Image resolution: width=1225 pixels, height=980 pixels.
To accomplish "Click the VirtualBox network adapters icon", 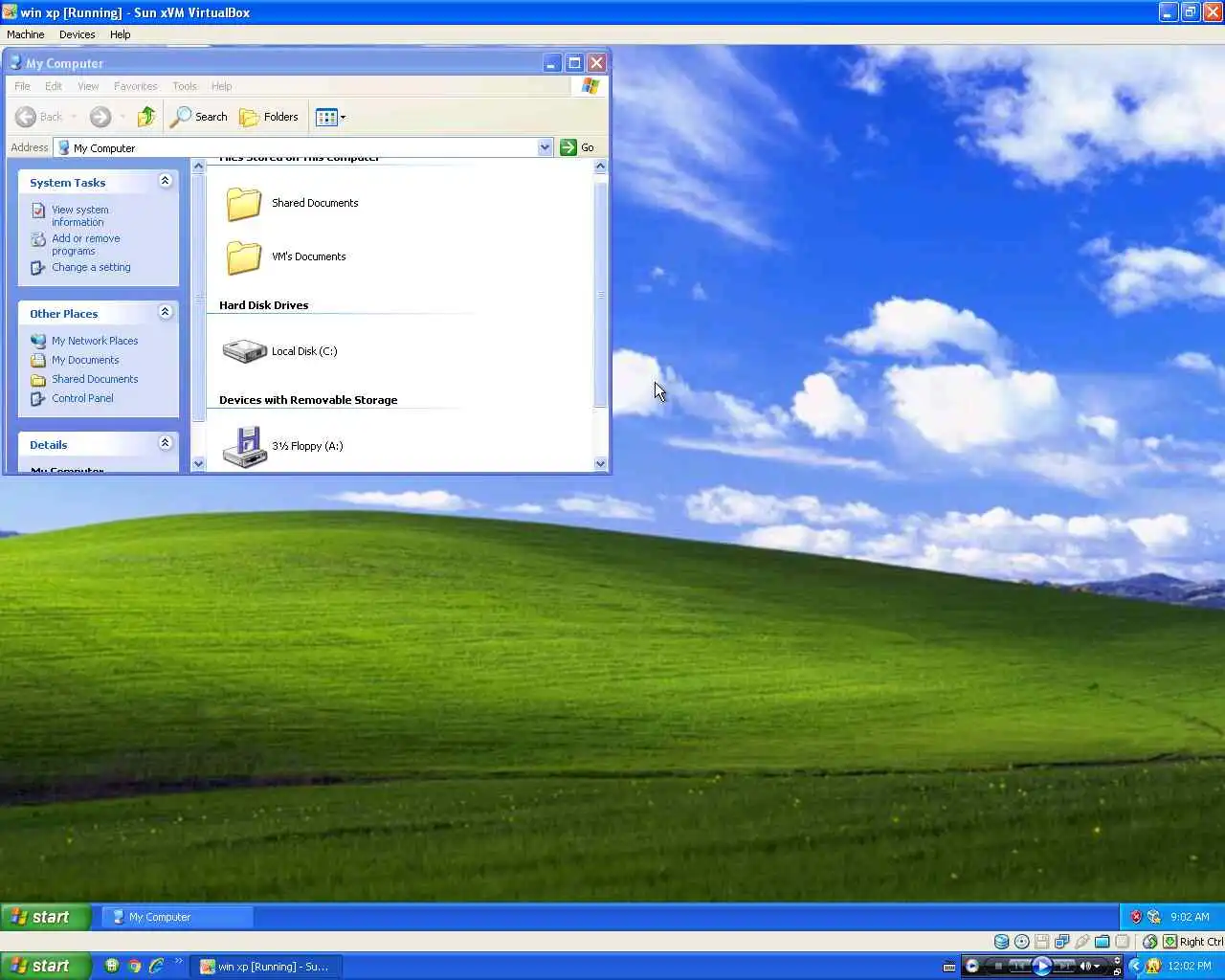I will point(1062,942).
